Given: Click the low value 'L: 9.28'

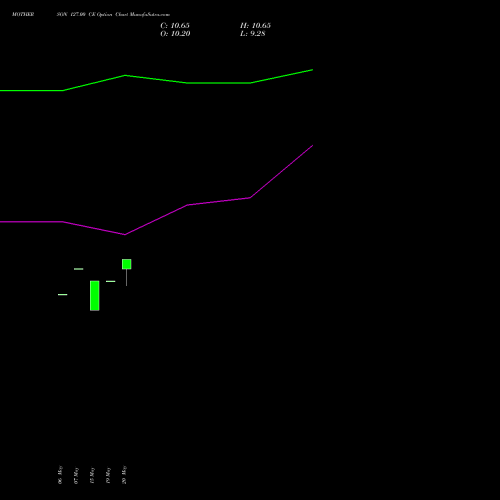Looking at the screenshot, I should pyautogui.click(x=253, y=34).
